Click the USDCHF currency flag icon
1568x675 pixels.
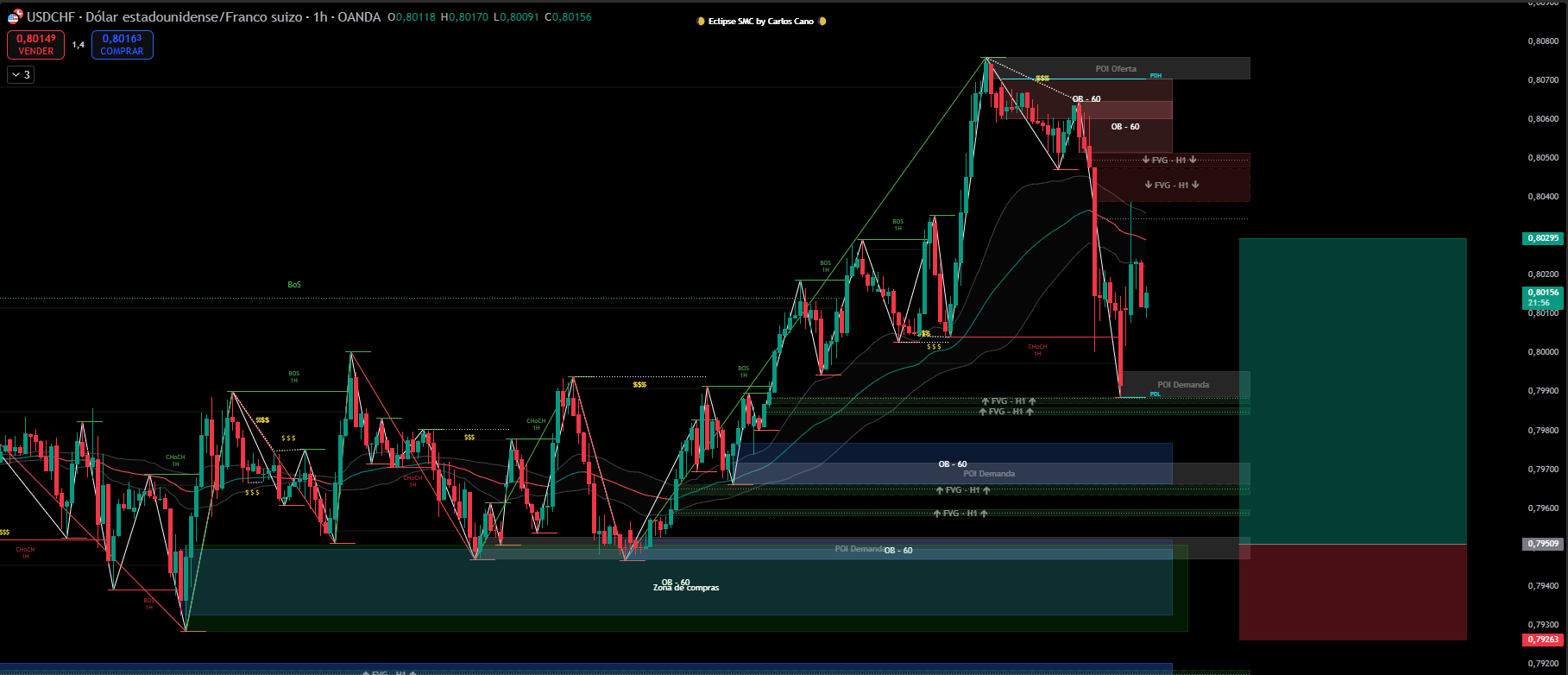coord(15,17)
